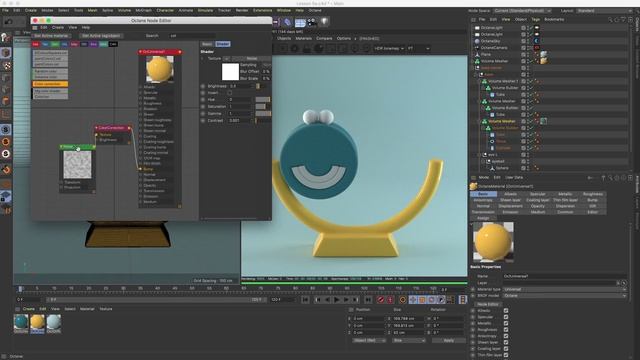Click the Get Active Material button
This screenshot has width=640, height=360.
tap(51, 36)
